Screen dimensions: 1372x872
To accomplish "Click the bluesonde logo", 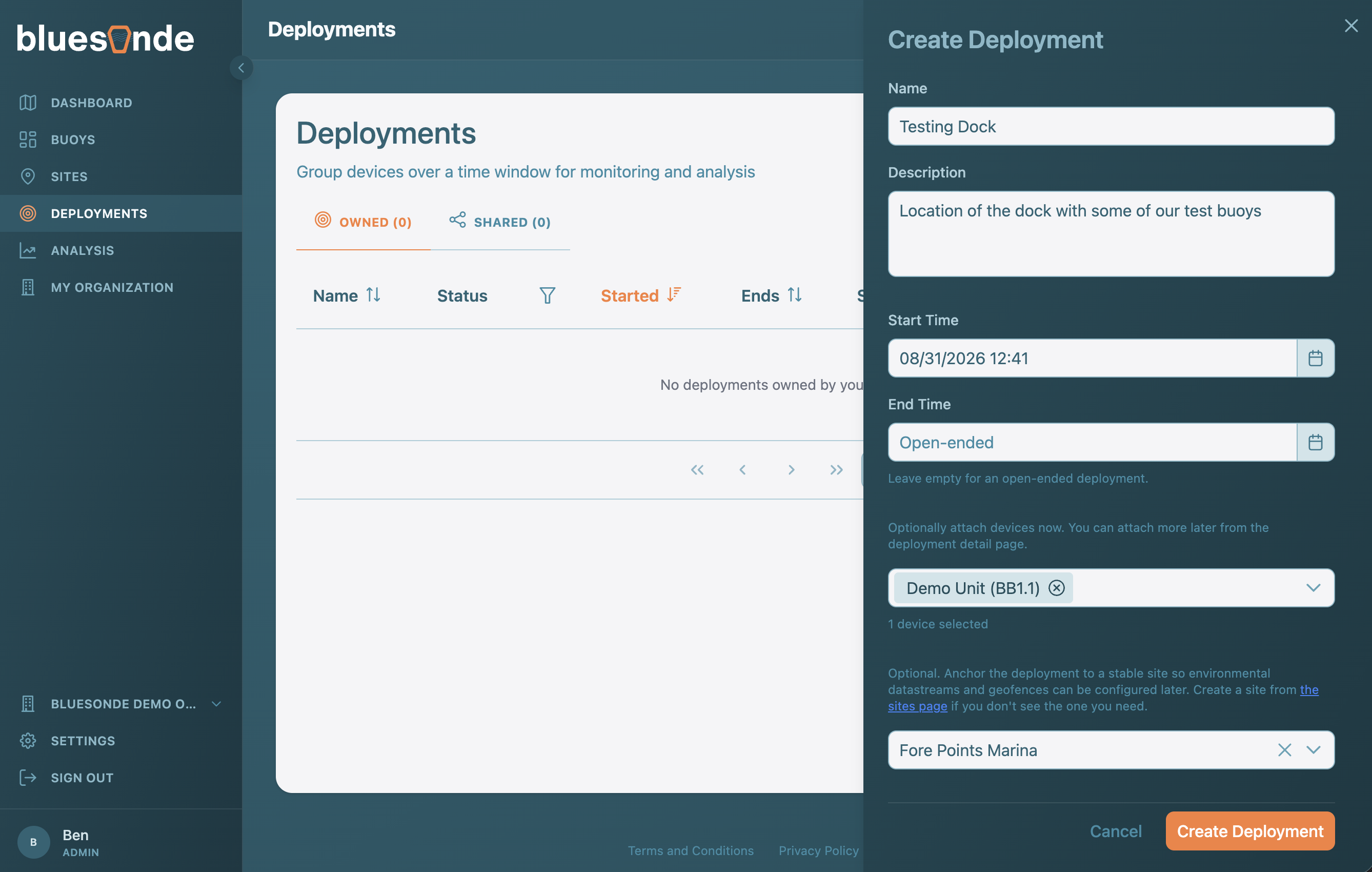I will (x=106, y=39).
